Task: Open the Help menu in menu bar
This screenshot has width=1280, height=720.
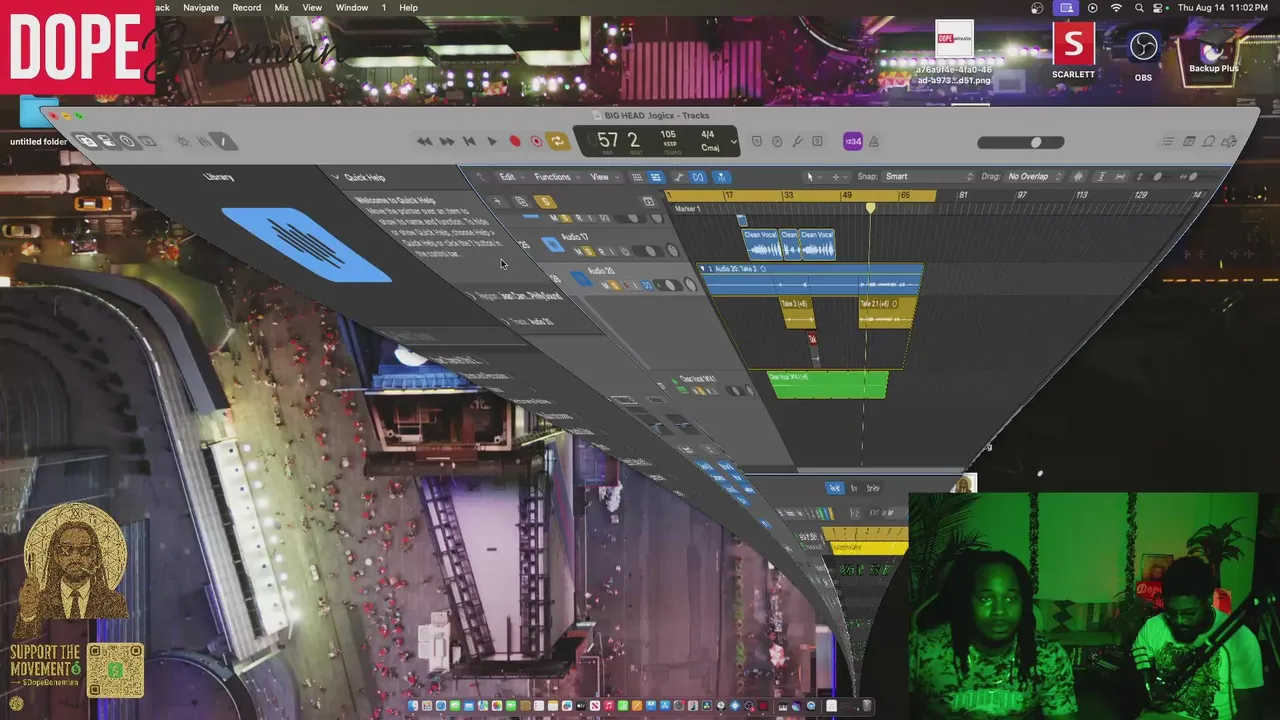Action: click(408, 7)
